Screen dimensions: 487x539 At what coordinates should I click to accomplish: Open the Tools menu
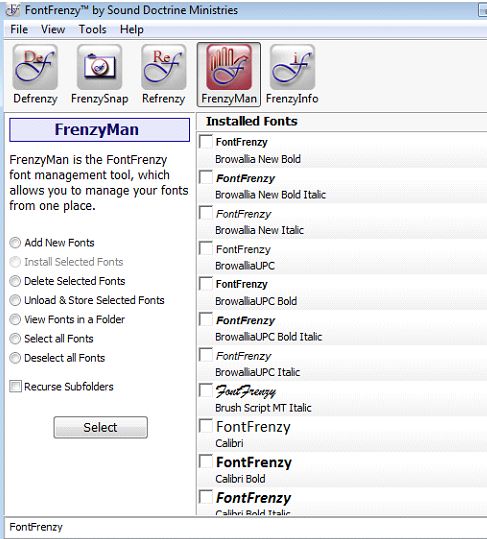click(92, 30)
